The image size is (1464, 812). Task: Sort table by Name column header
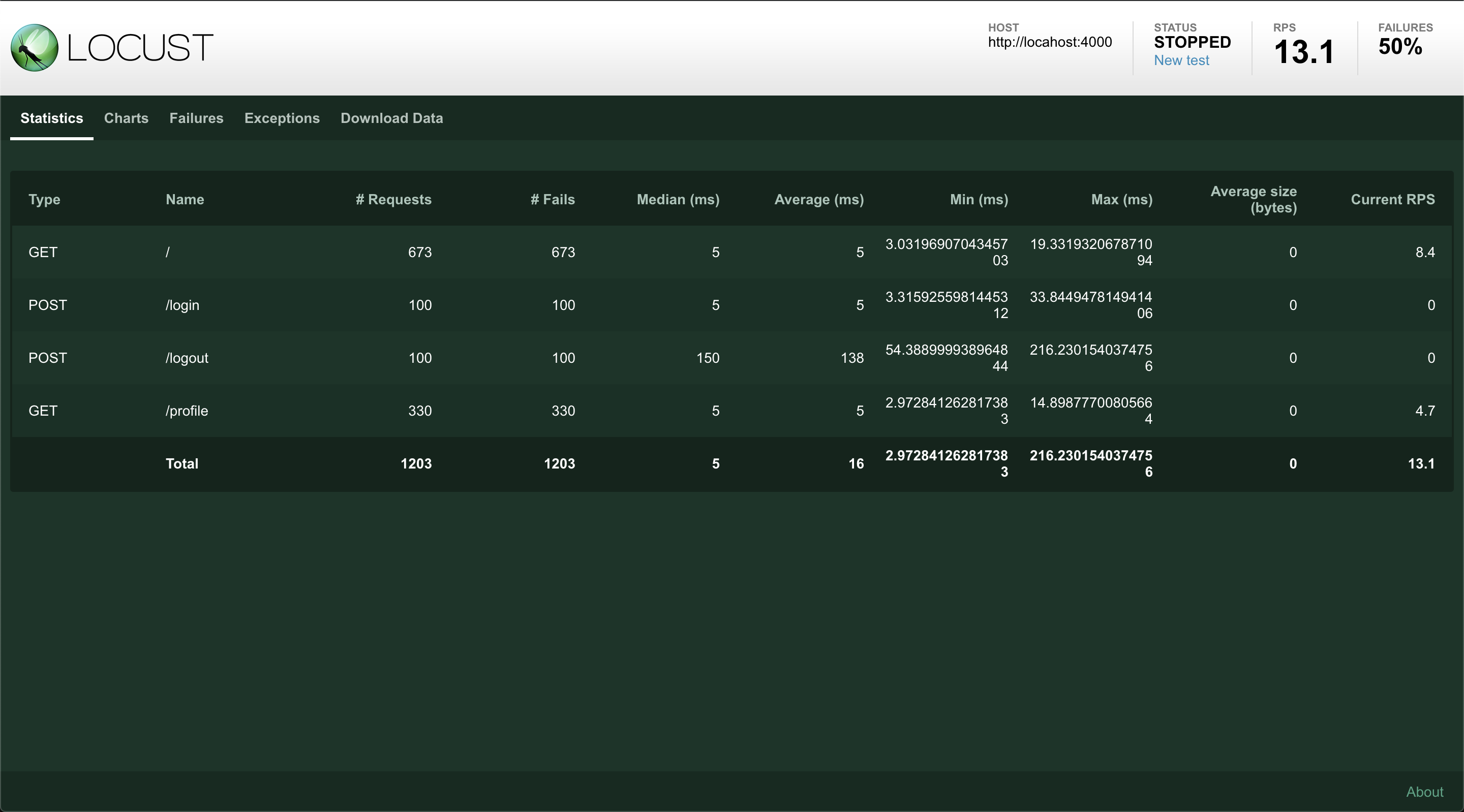point(185,200)
